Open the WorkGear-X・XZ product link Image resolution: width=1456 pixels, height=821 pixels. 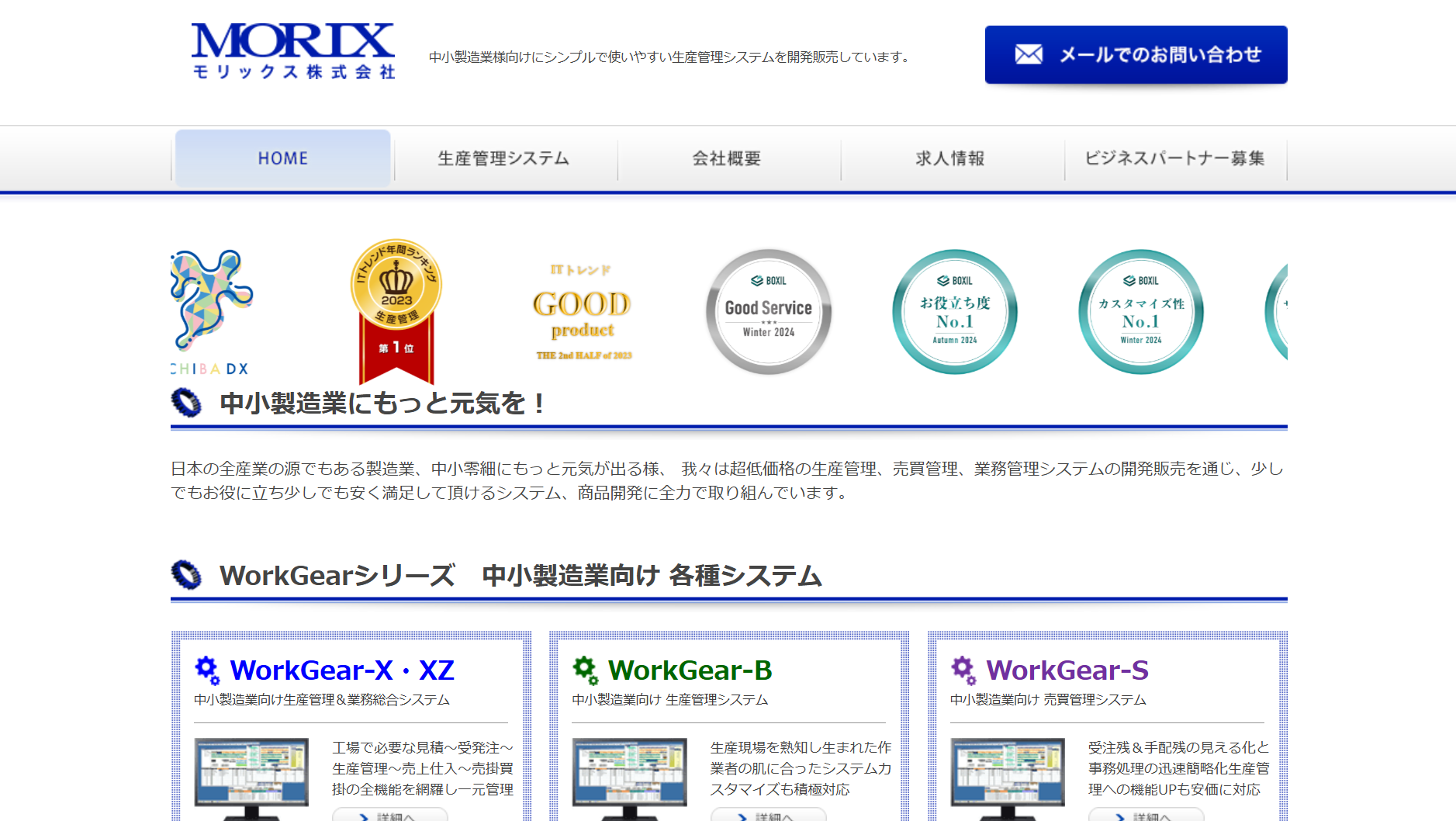coord(342,670)
